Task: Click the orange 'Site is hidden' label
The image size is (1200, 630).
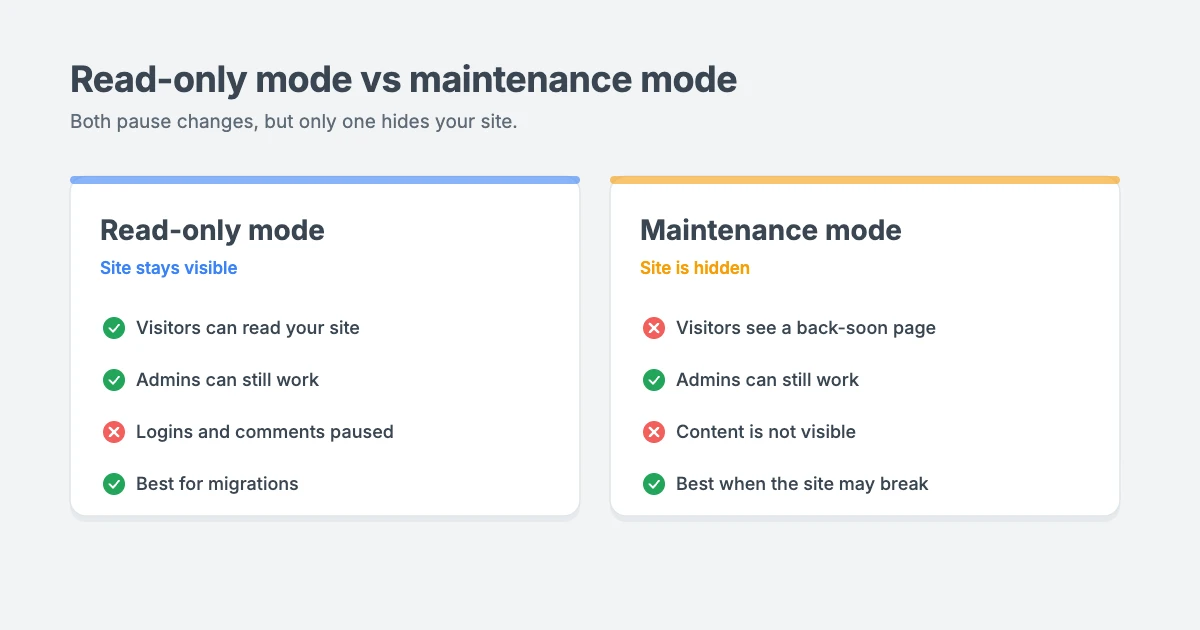Action: pos(695,268)
